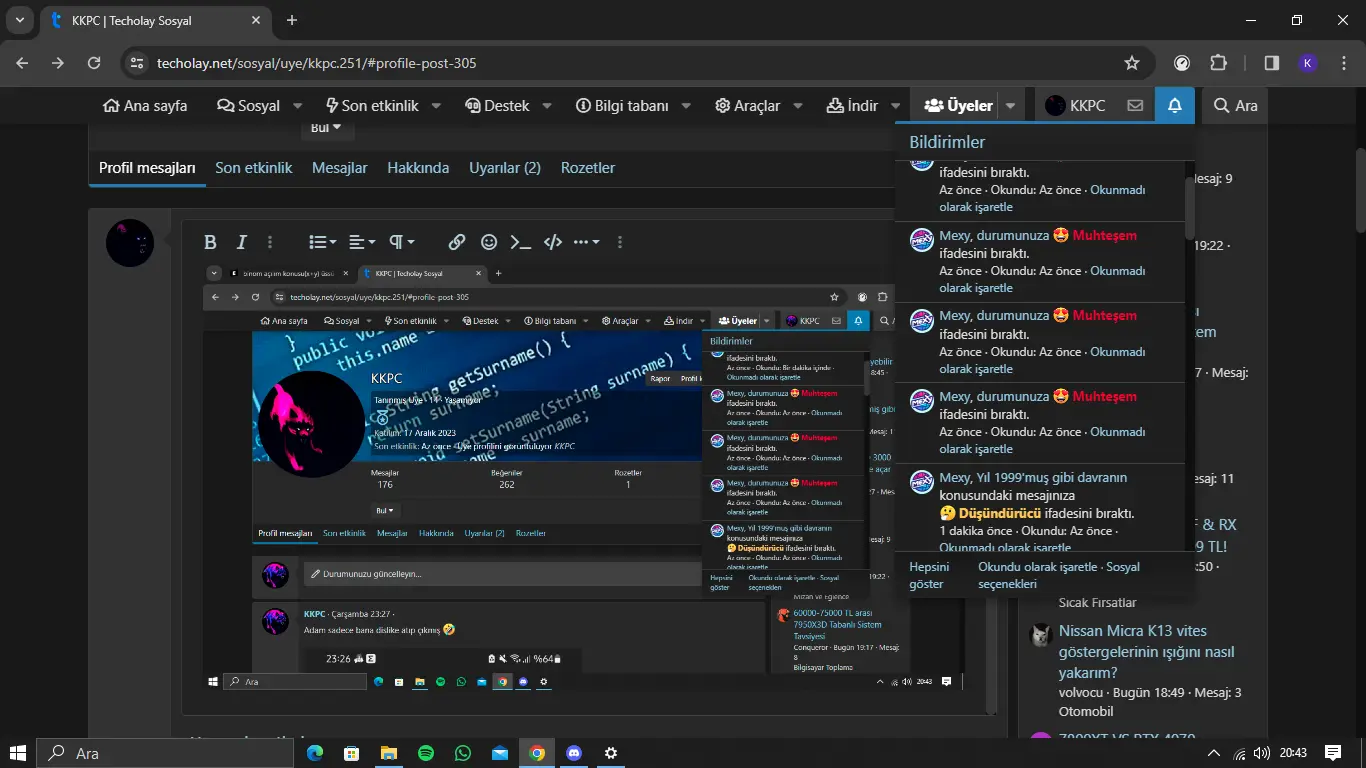This screenshot has width=1366, height=768.
Task: Open a new browser tab
Action: point(292,20)
